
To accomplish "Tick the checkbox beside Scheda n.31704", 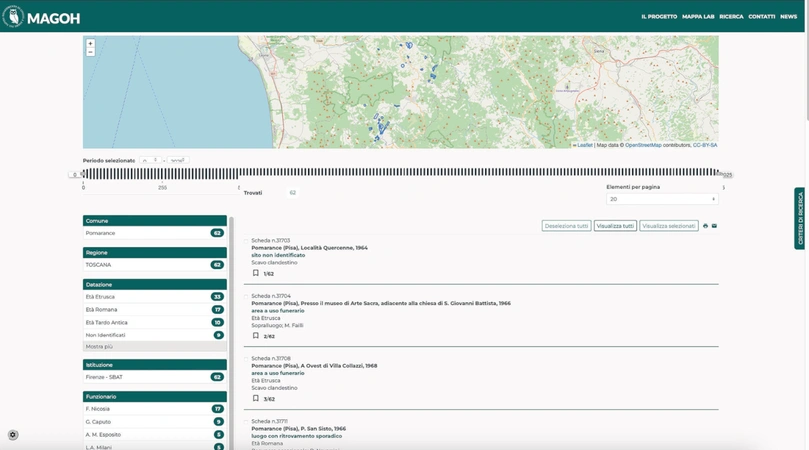I will click(x=246, y=296).
